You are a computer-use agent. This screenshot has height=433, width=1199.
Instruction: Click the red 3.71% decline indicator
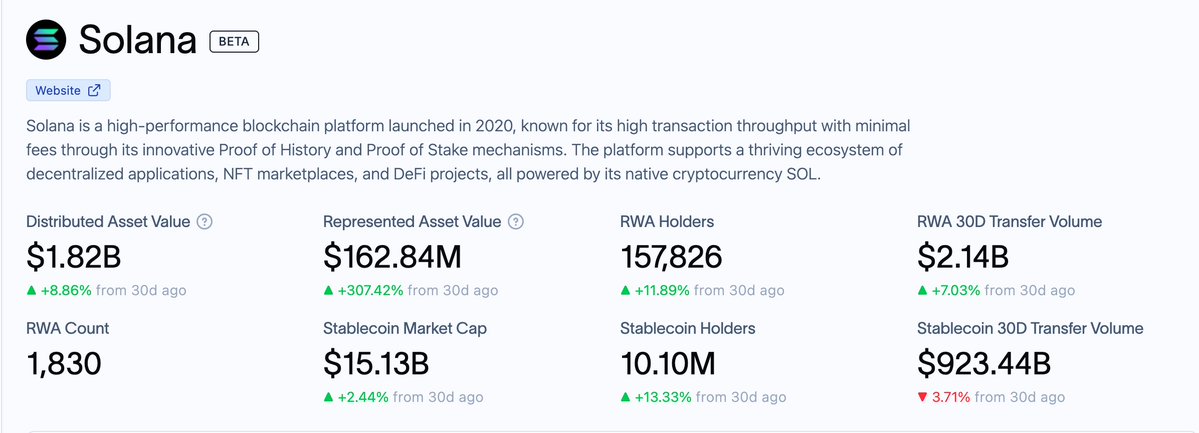tap(944, 398)
